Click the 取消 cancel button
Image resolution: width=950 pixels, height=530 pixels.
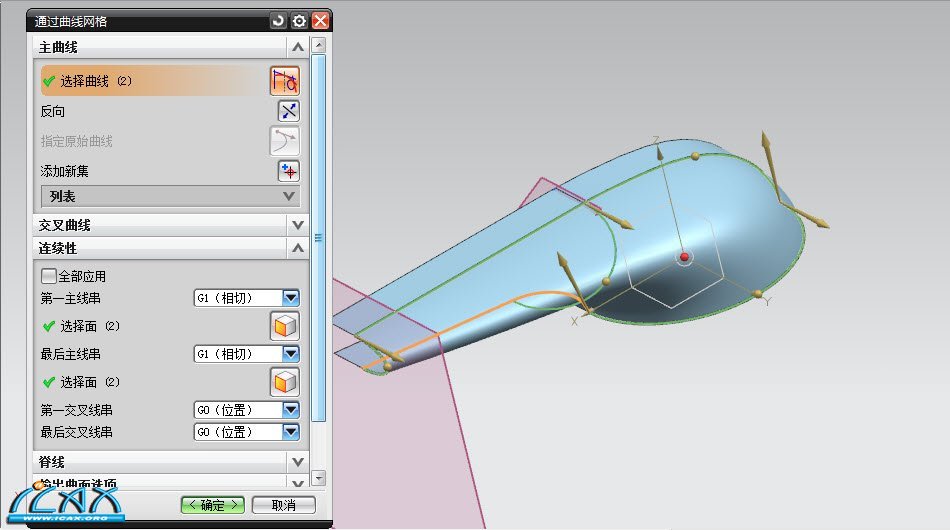[284, 505]
